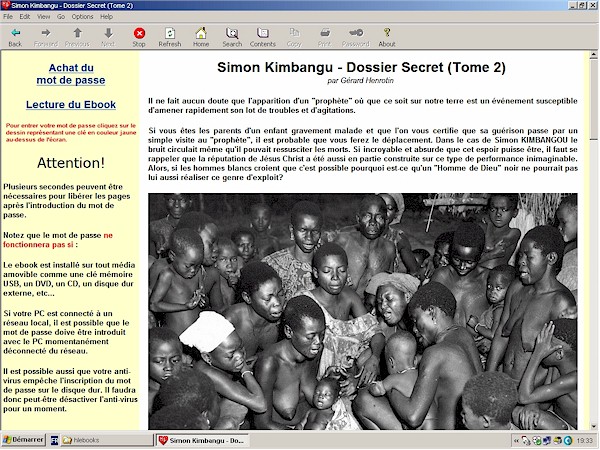
Task: Go to the Home page
Action: pos(201,37)
